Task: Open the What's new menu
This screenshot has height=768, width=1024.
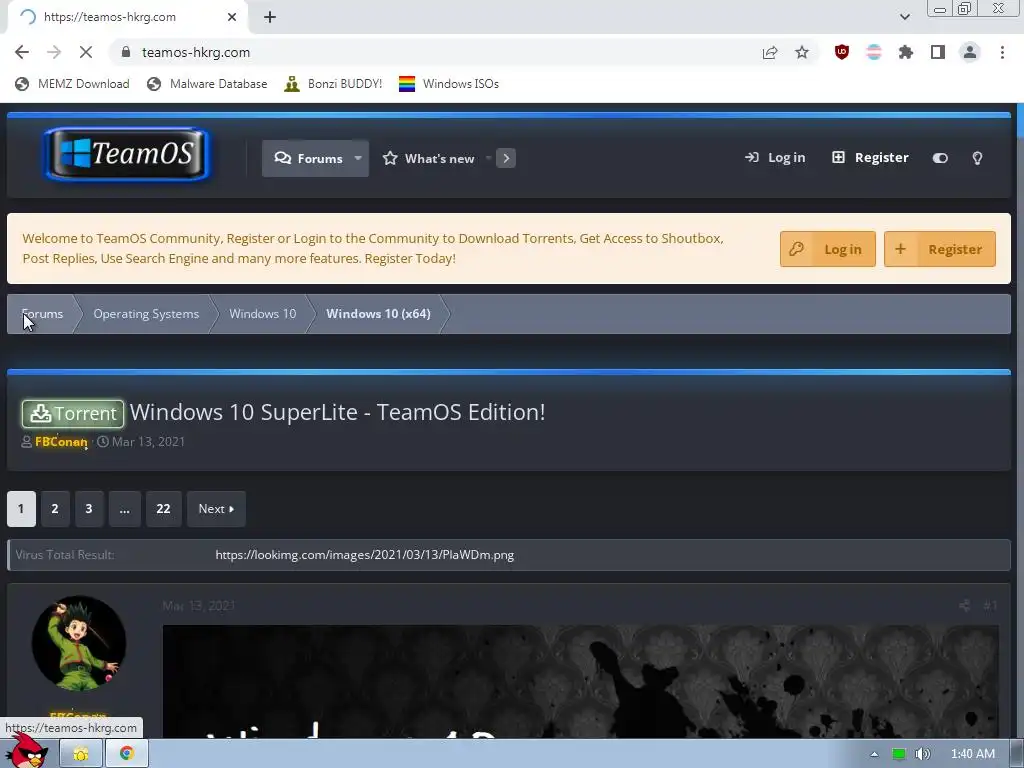Action: (x=429, y=159)
